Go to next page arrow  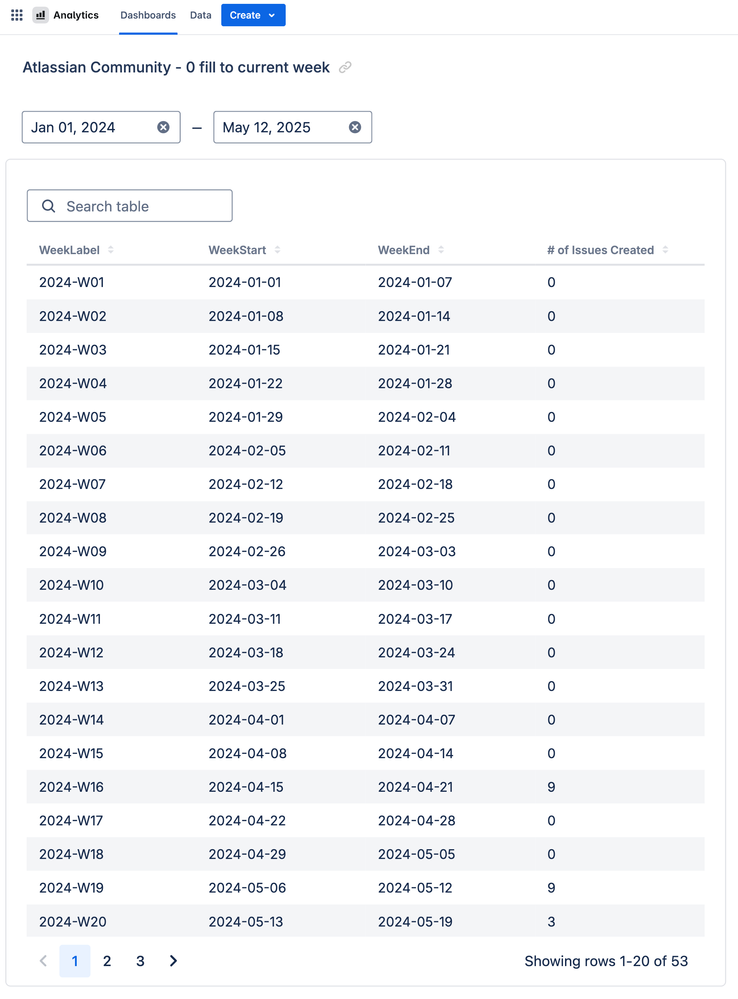pos(173,961)
